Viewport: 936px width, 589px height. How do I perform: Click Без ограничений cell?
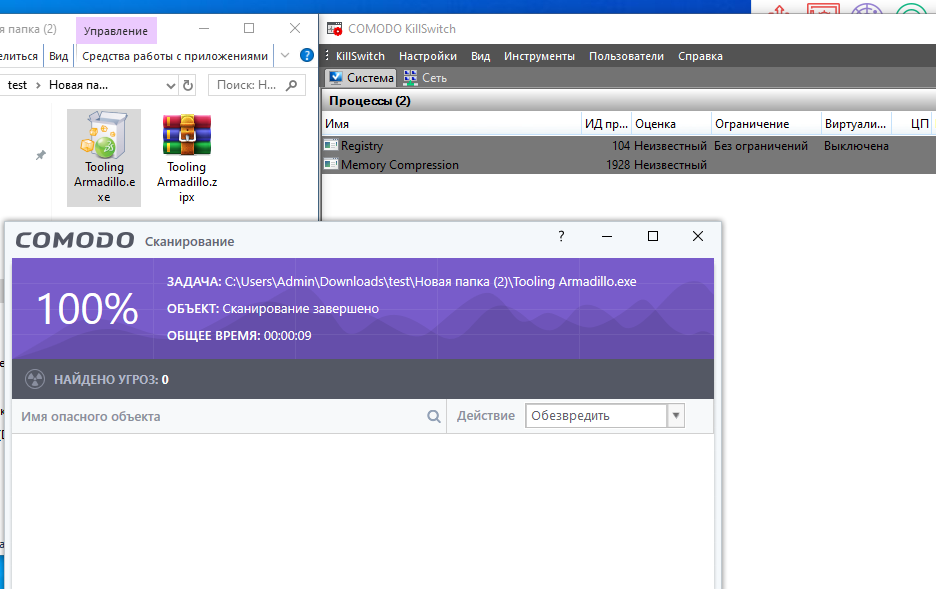tap(761, 146)
